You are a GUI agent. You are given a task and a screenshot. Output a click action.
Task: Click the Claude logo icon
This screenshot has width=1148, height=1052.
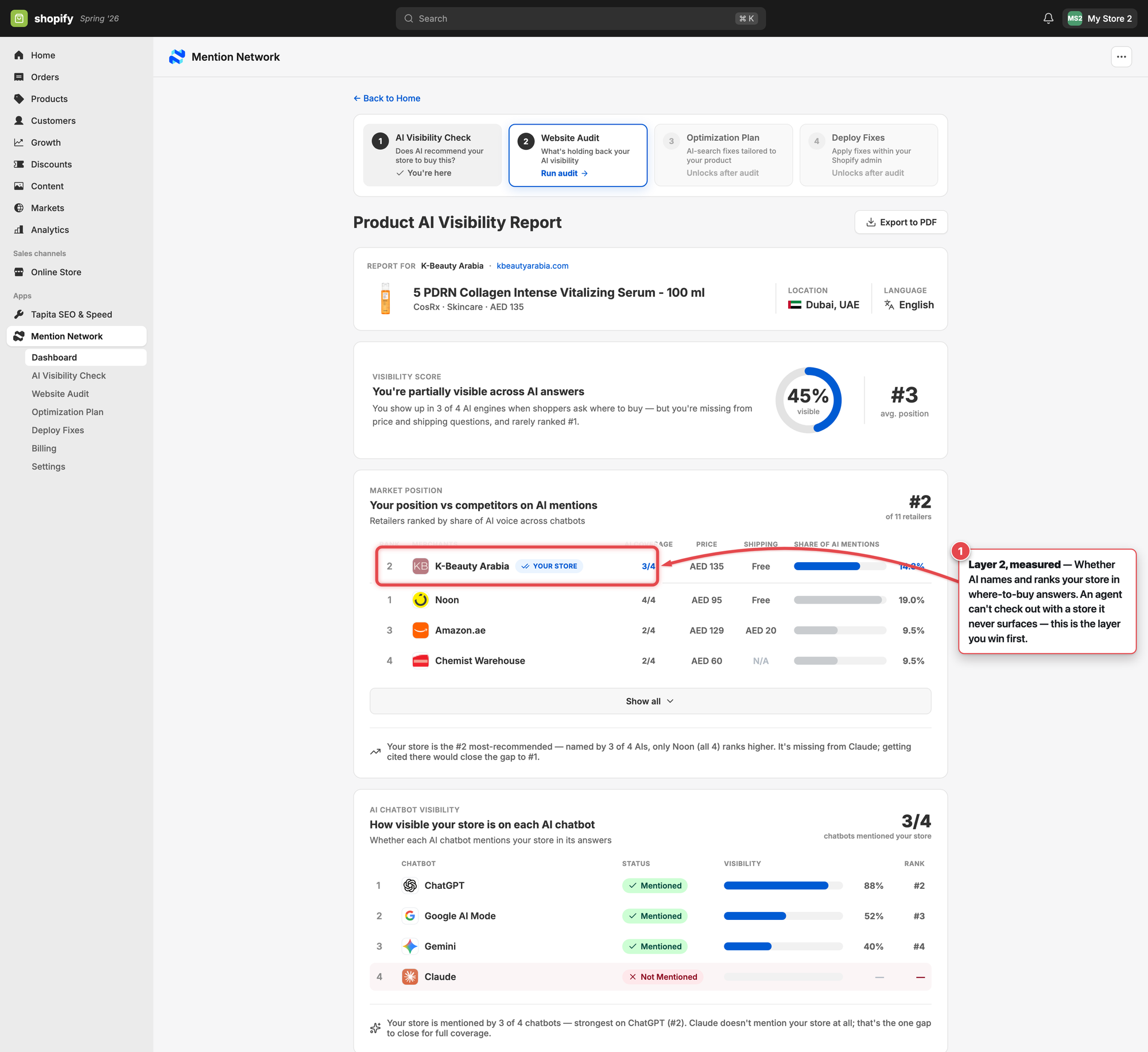[x=410, y=977]
